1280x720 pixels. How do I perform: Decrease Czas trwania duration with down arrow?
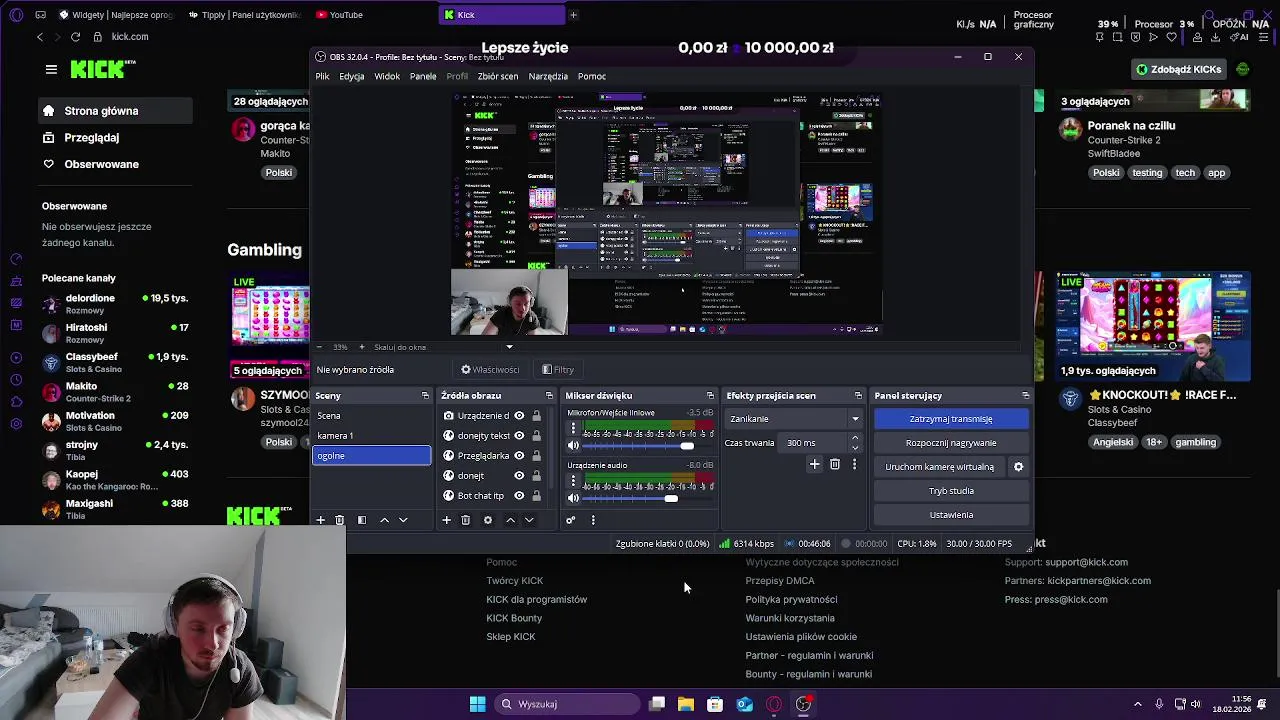click(x=854, y=448)
